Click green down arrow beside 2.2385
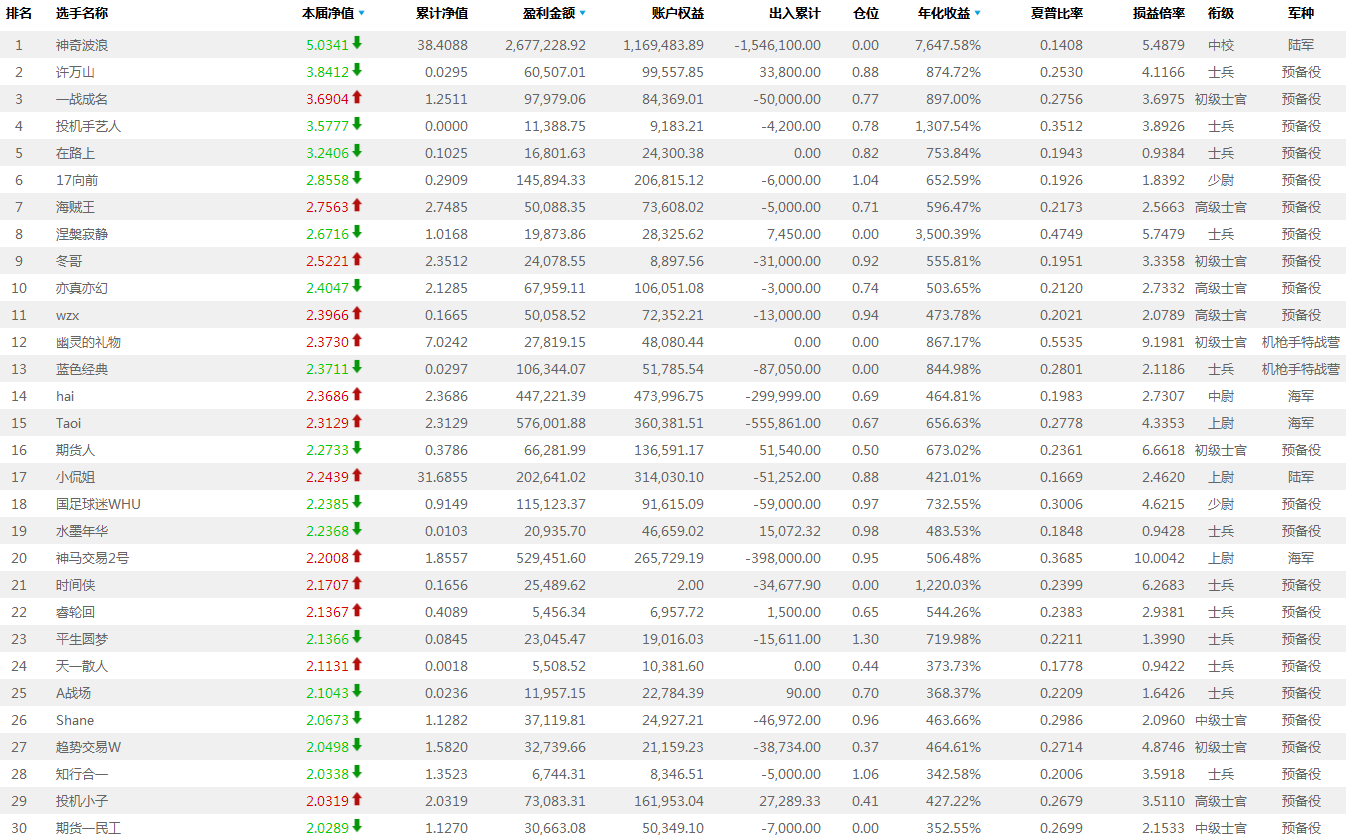 pos(357,502)
